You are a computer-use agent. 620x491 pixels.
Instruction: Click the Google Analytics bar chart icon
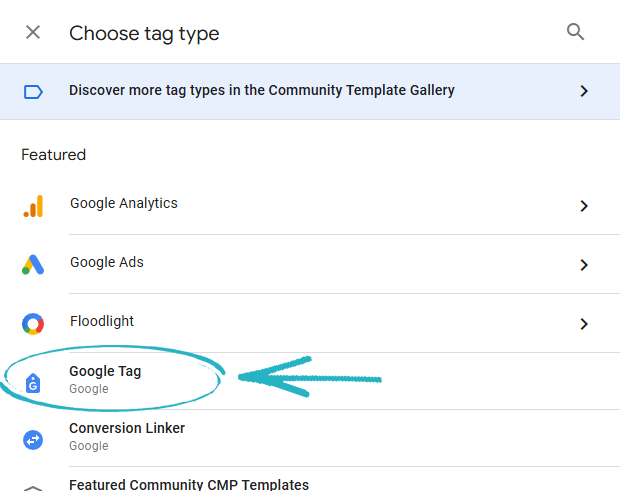(x=33, y=206)
